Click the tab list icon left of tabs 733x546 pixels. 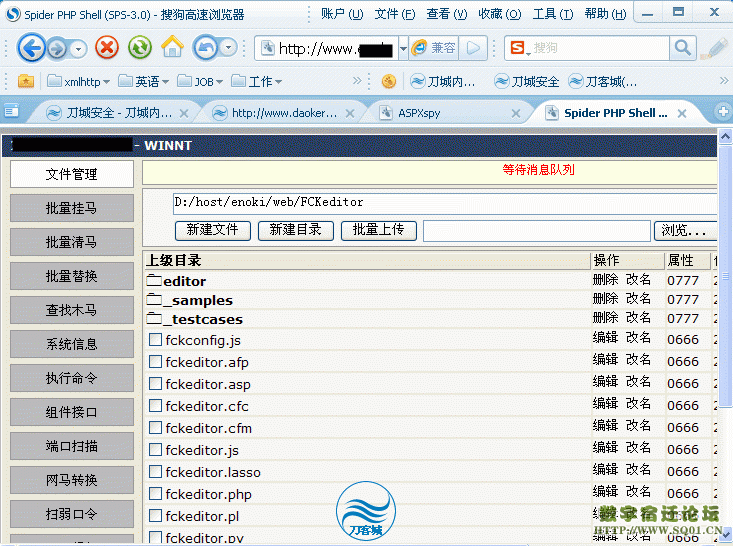pos(11,111)
